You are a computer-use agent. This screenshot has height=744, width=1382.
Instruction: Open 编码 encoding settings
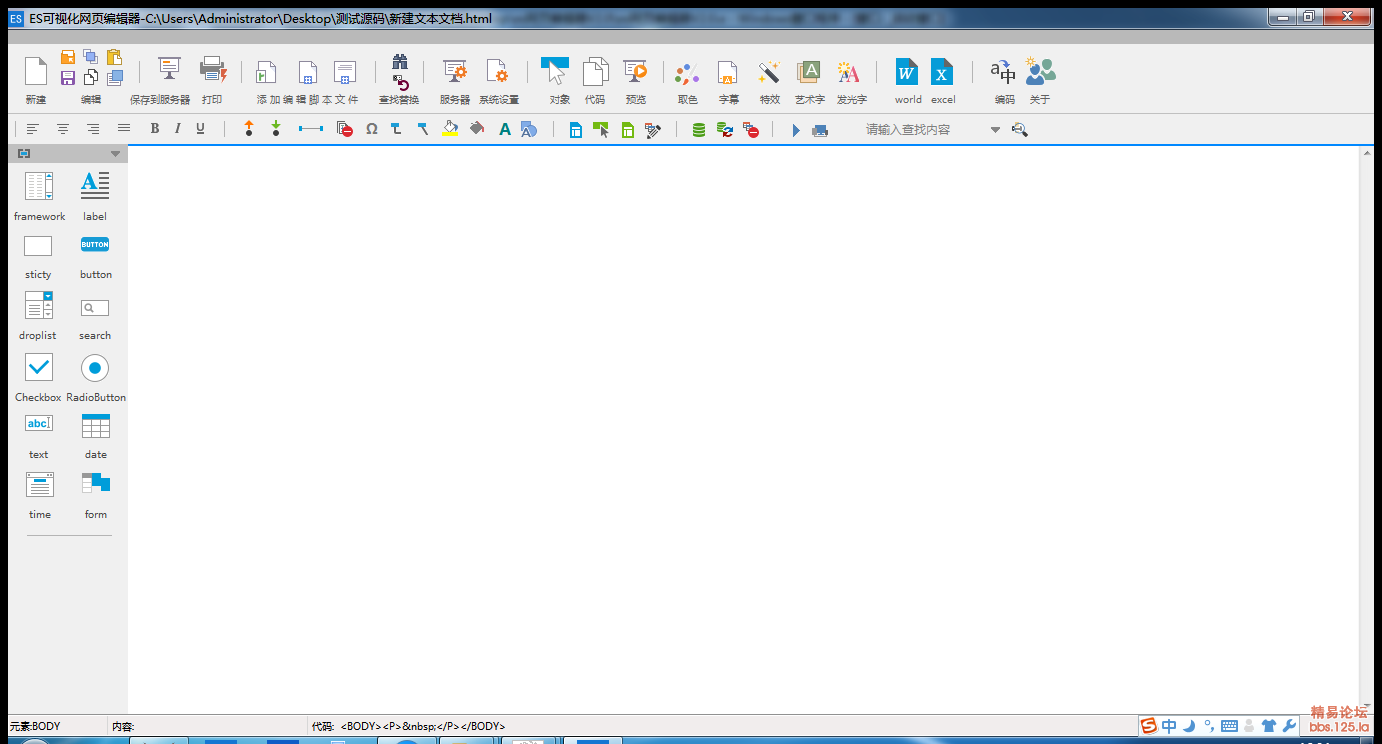[1003, 71]
